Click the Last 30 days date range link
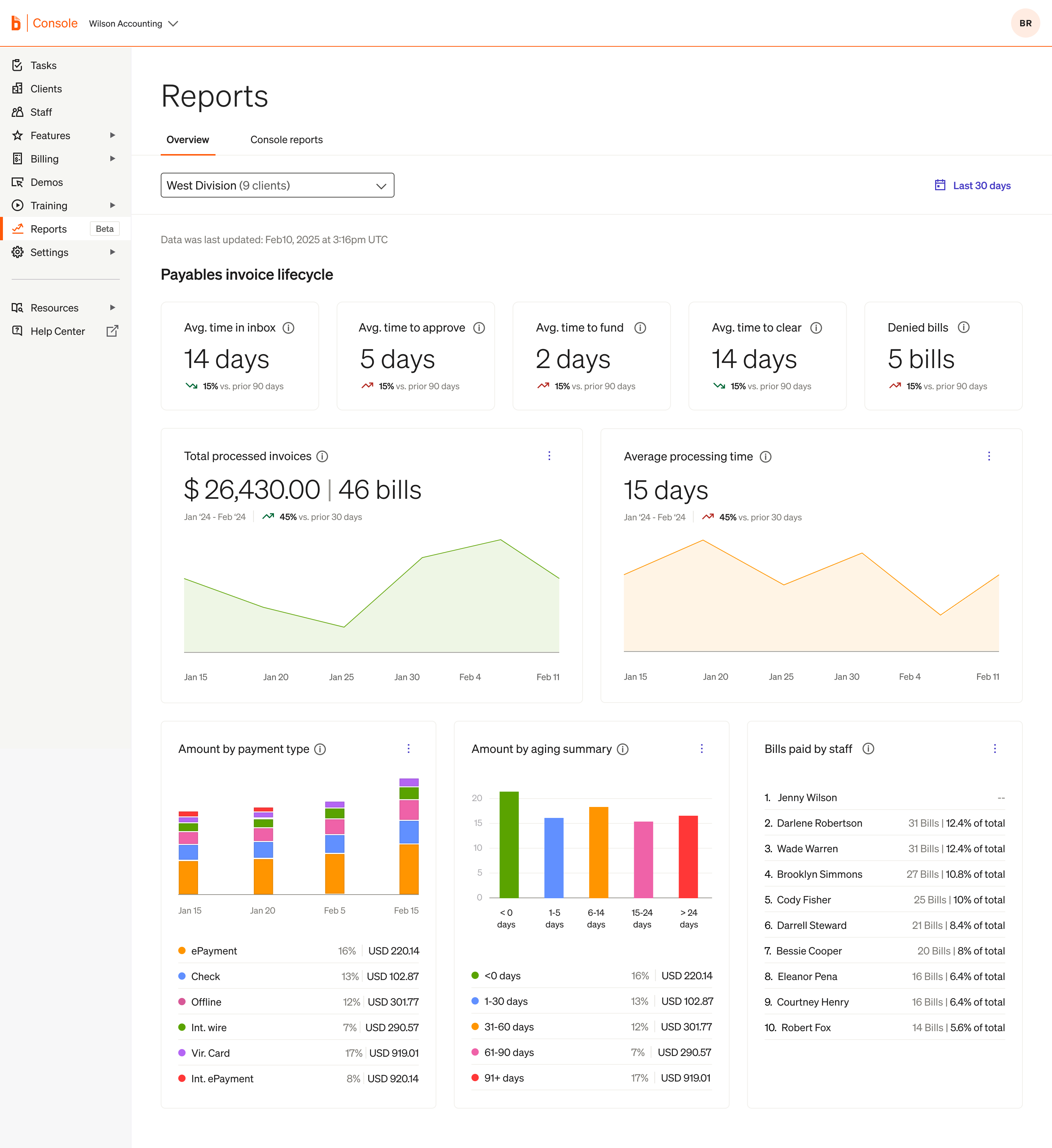Viewport: 1052px width, 1148px height. coord(982,185)
